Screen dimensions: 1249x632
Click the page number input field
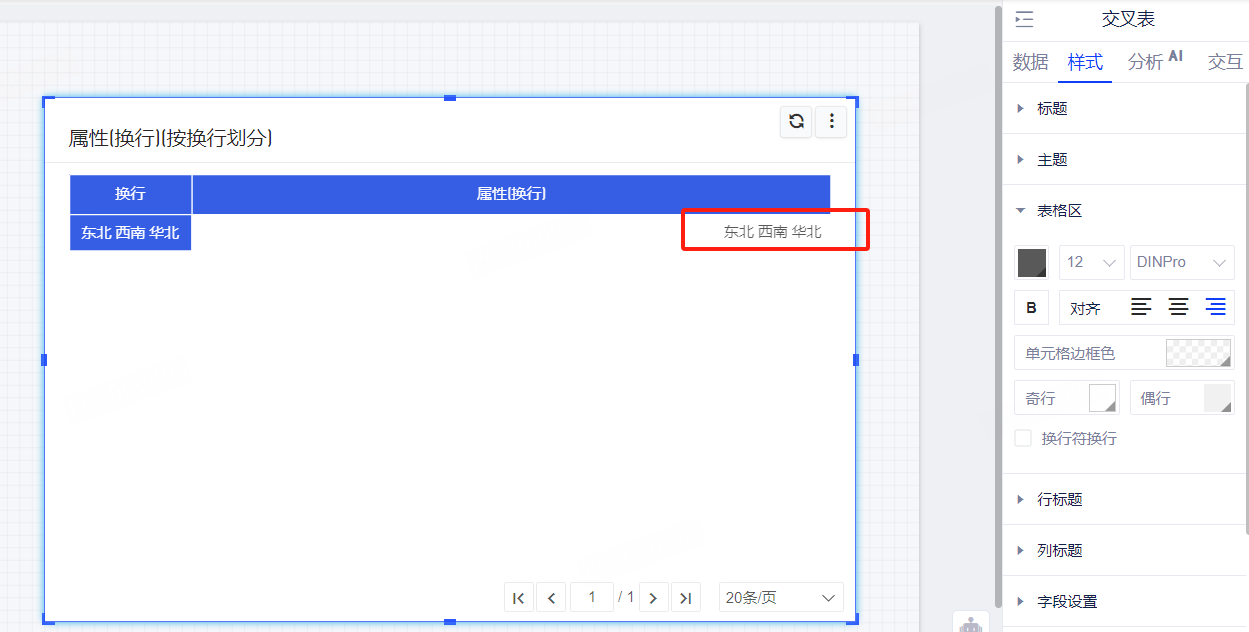click(x=592, y=597)
